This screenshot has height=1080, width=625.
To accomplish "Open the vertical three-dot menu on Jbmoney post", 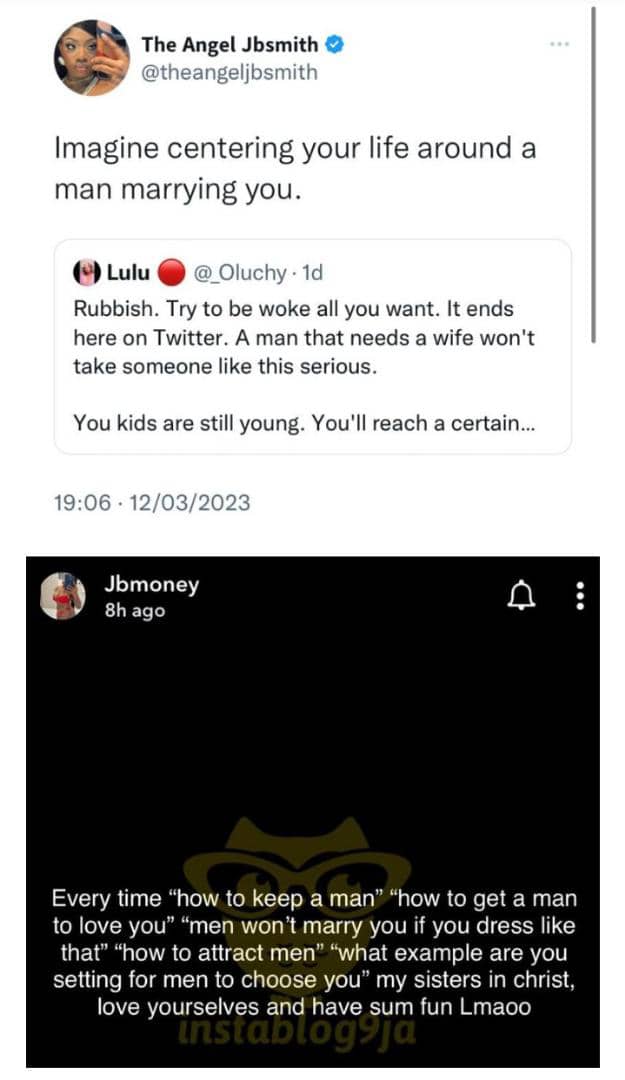I will tap(578, 597).
